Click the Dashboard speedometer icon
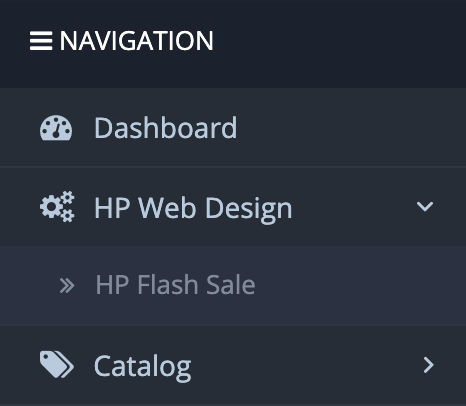 [x=56, y=128]
